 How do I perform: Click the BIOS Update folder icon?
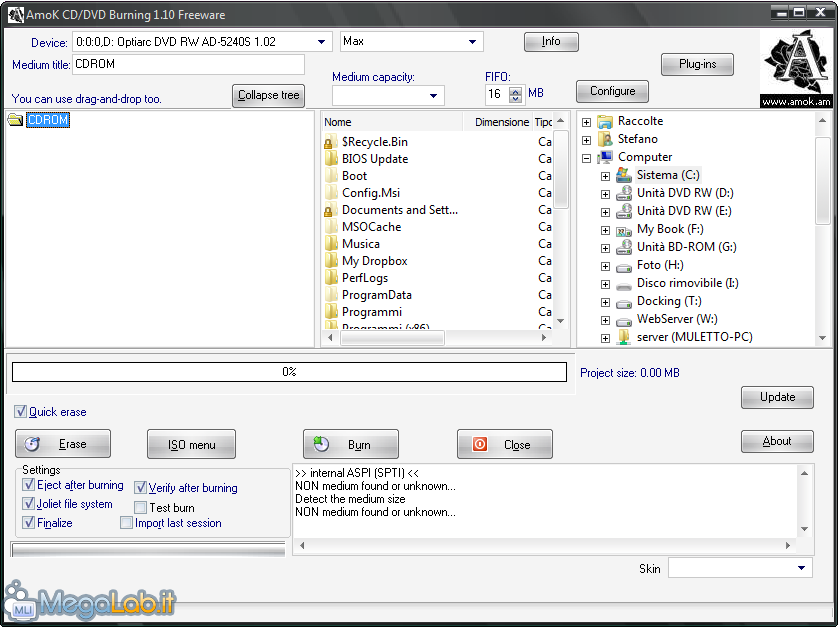pyautogui.click(x=331, y=159)
